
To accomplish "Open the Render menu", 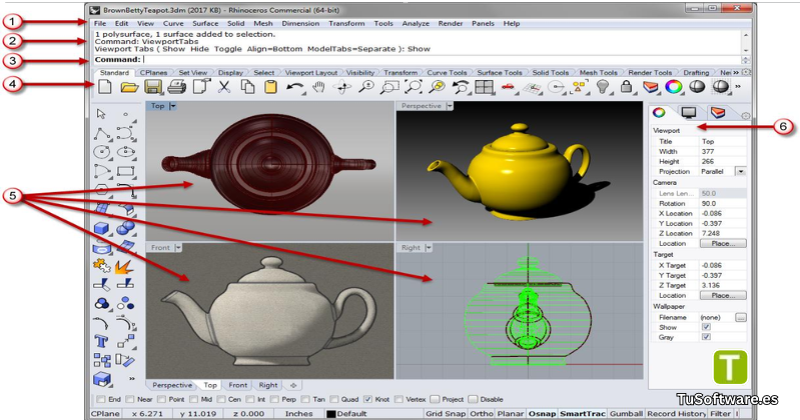I will click(x=451, y=23).
